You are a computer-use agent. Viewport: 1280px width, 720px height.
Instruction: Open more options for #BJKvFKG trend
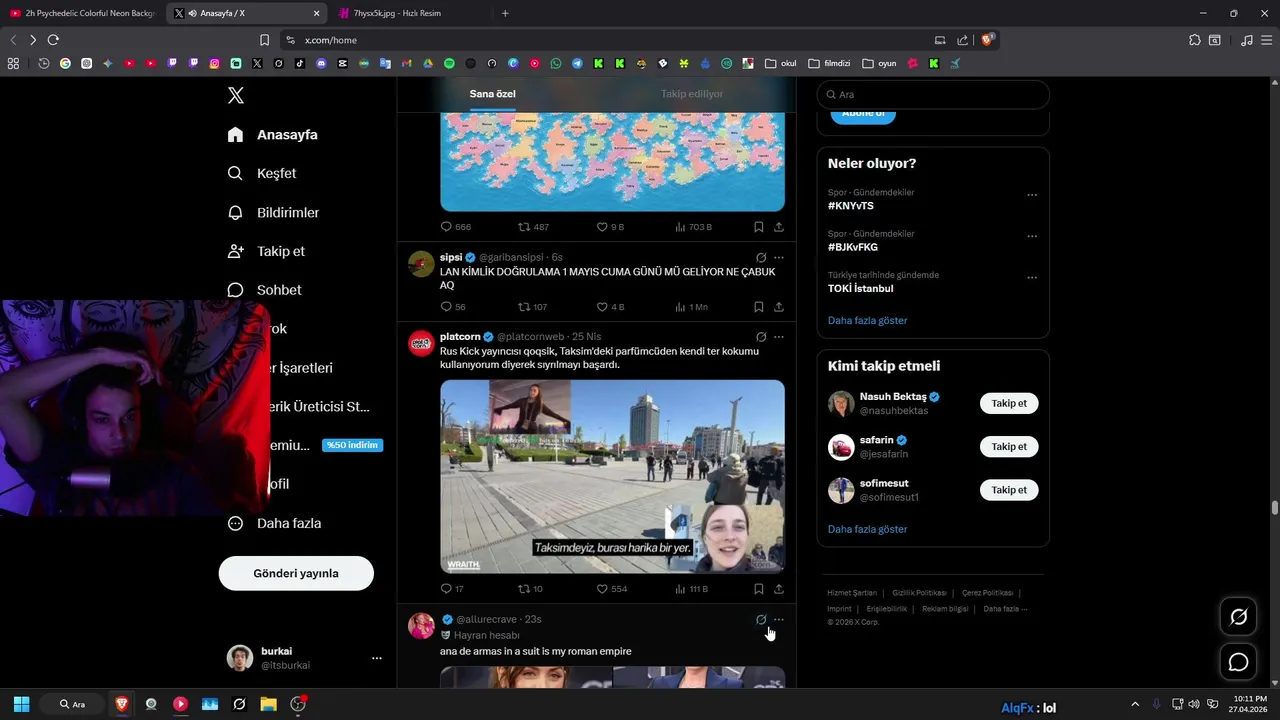pos(1032,236)
